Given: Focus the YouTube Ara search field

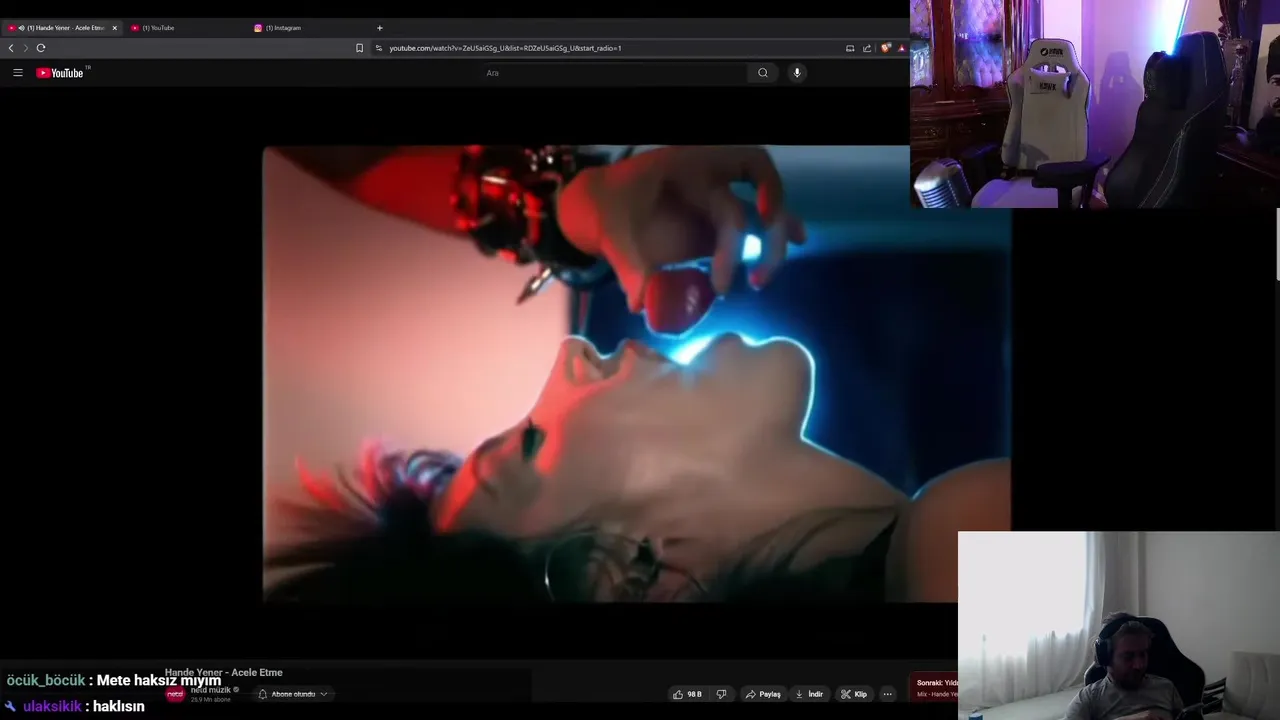Looking at the screenshot, I should coord(612,73).
